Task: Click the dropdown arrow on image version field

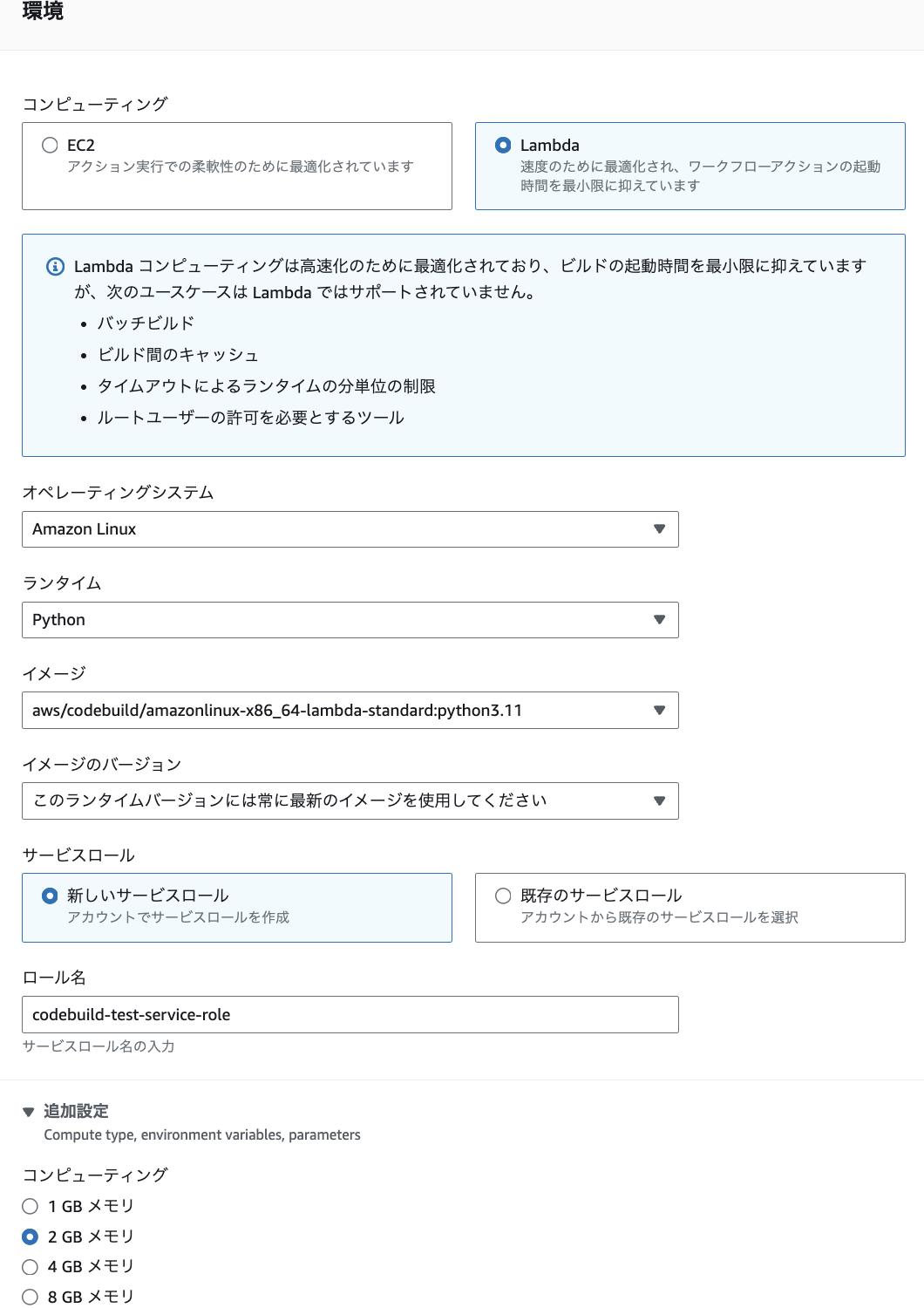Action: (660, 800)
